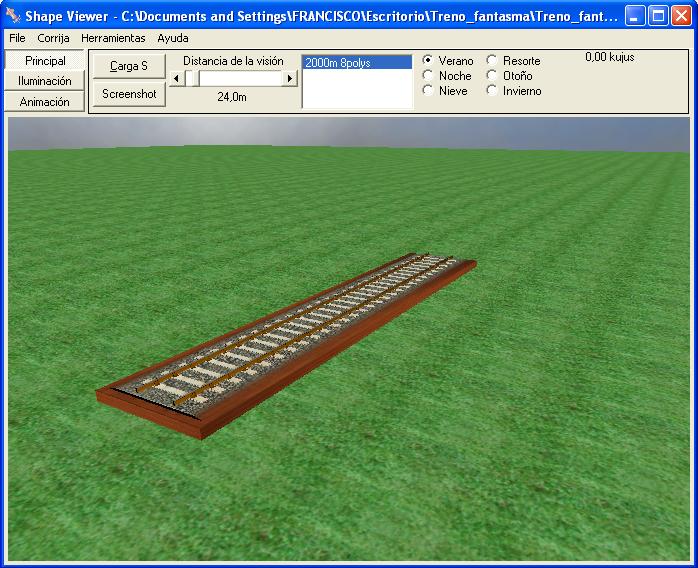Open the Ayuda menu
This screenshot has width=698, height=568.
tap(173, 38)
